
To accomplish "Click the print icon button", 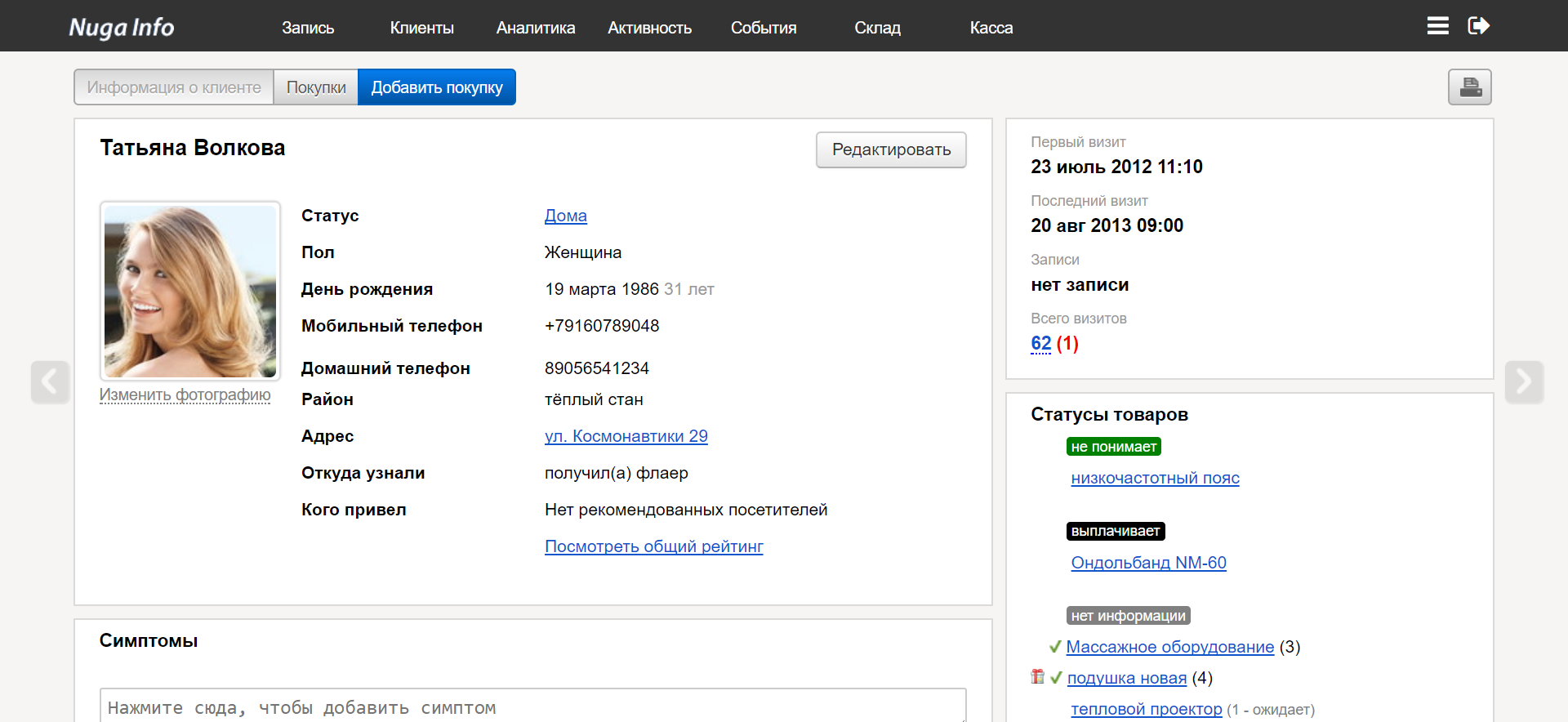I will (x=1469, y=87).
